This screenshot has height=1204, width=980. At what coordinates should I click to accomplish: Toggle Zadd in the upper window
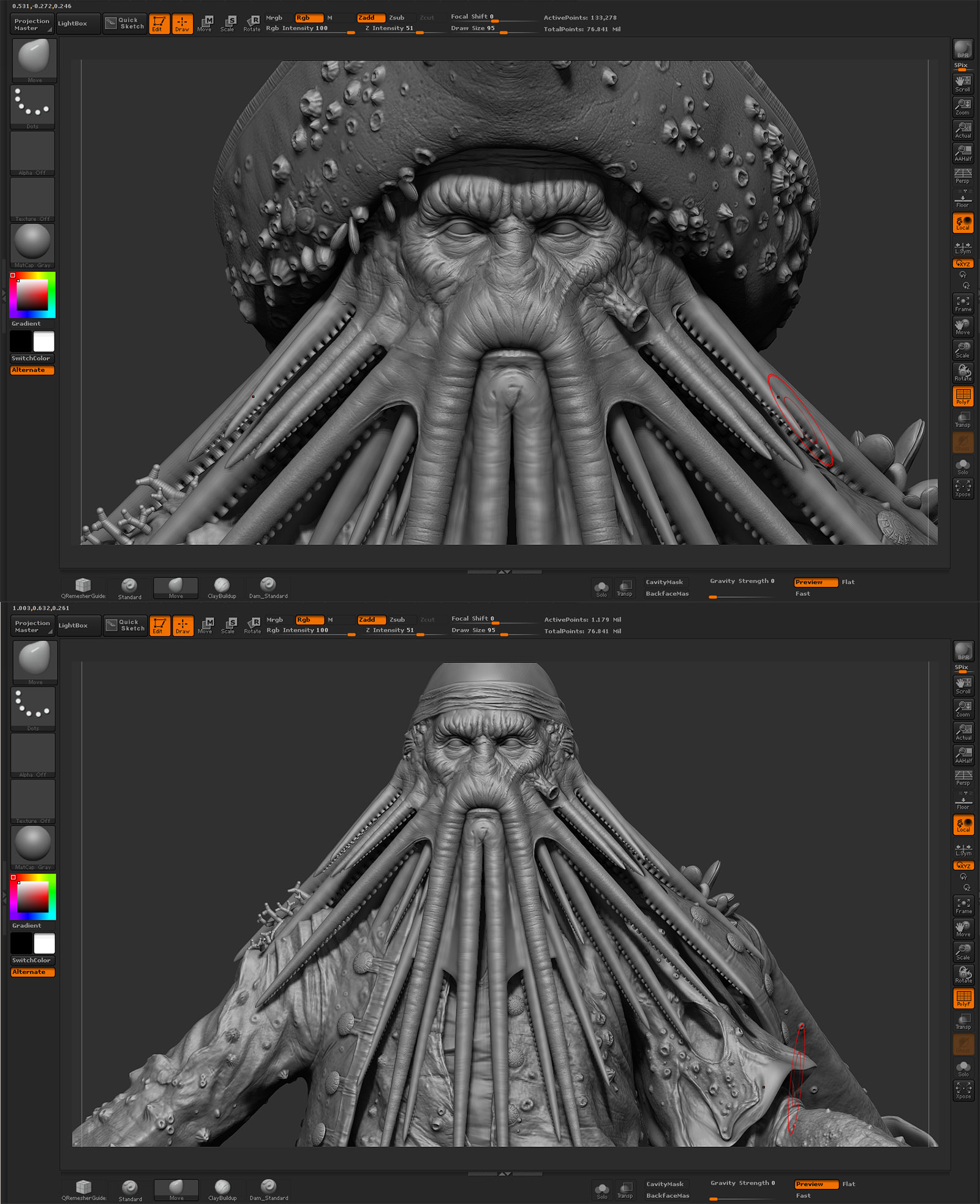[x=371, y=18]
